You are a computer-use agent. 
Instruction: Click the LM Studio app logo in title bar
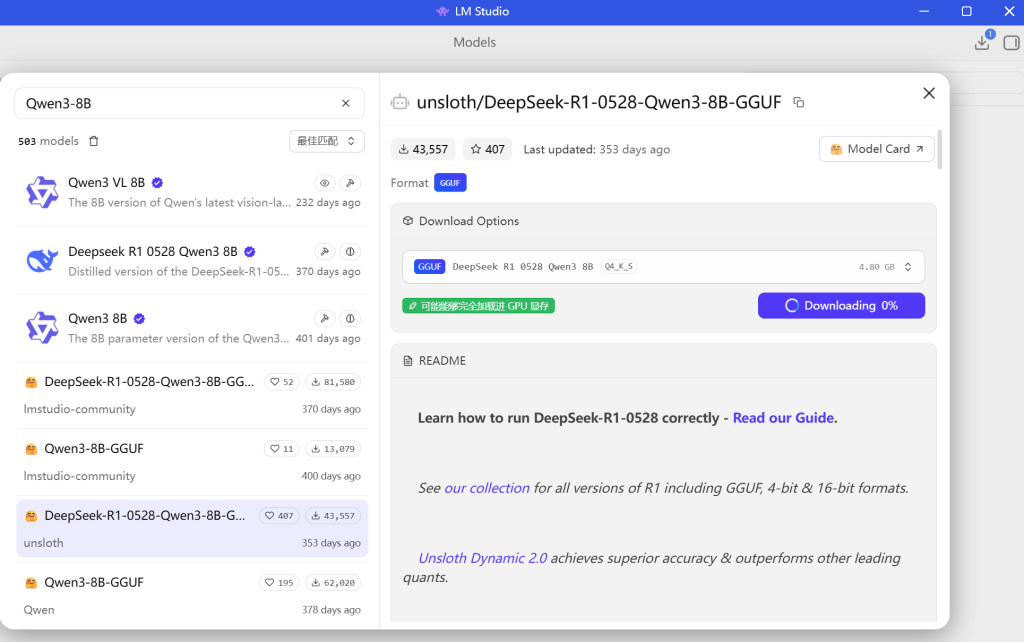coord(442,12)
